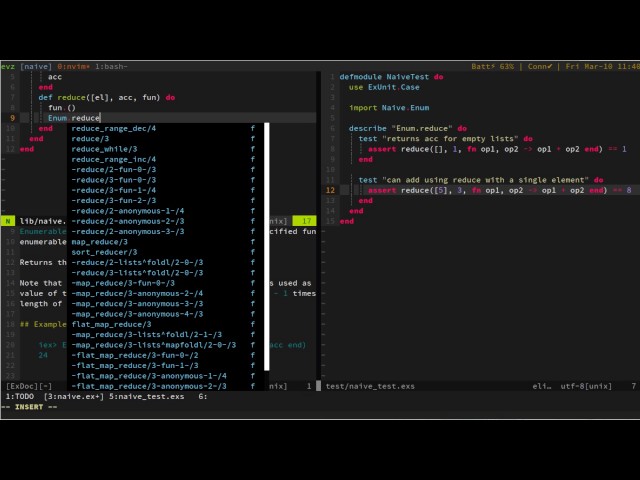Open vim tab number 6
The height and width of the screenshot is (480, 640).
pyautogui.click(x=203, y=397)
